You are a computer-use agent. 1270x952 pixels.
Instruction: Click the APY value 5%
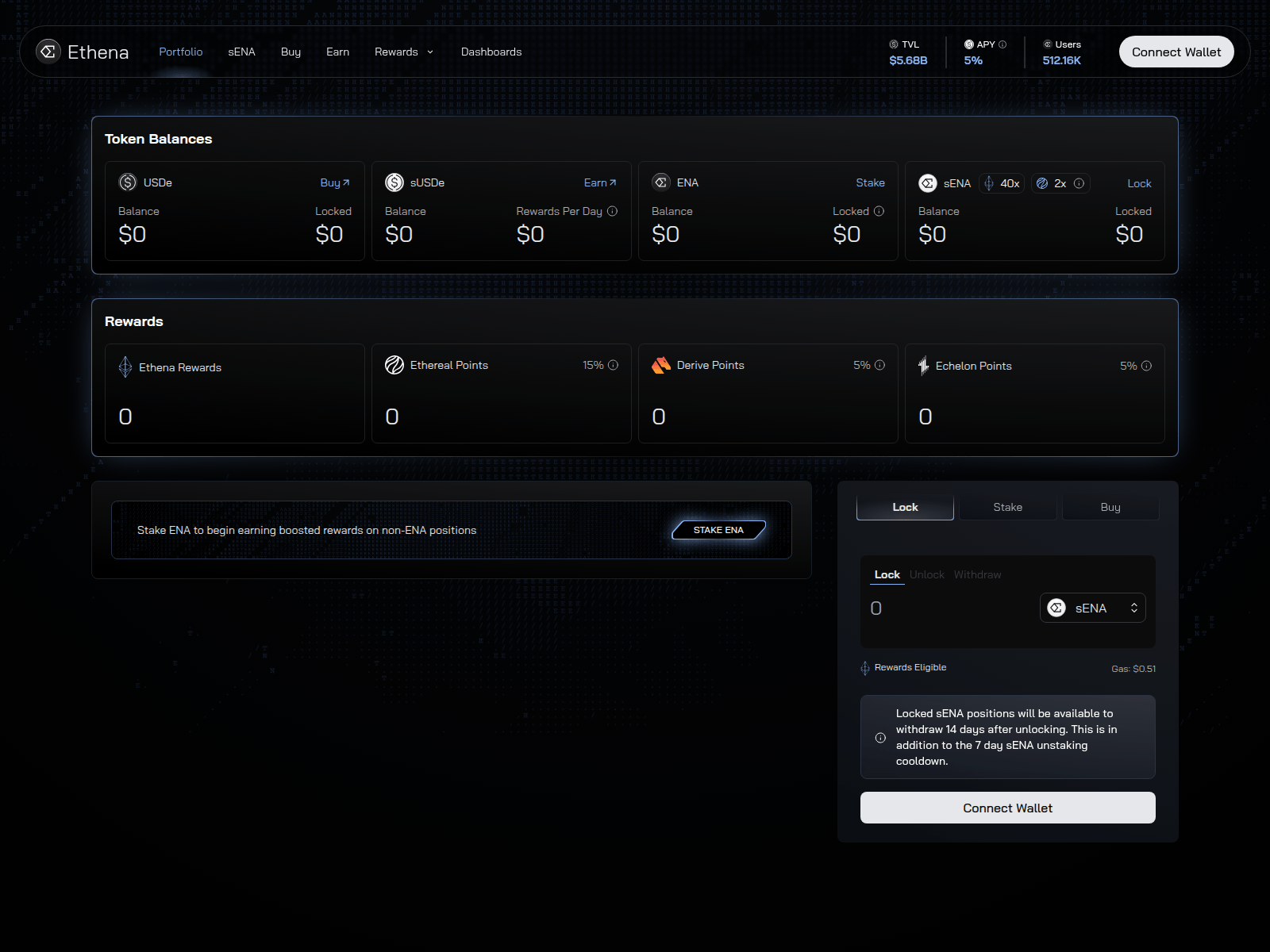[x=973, y=60]
